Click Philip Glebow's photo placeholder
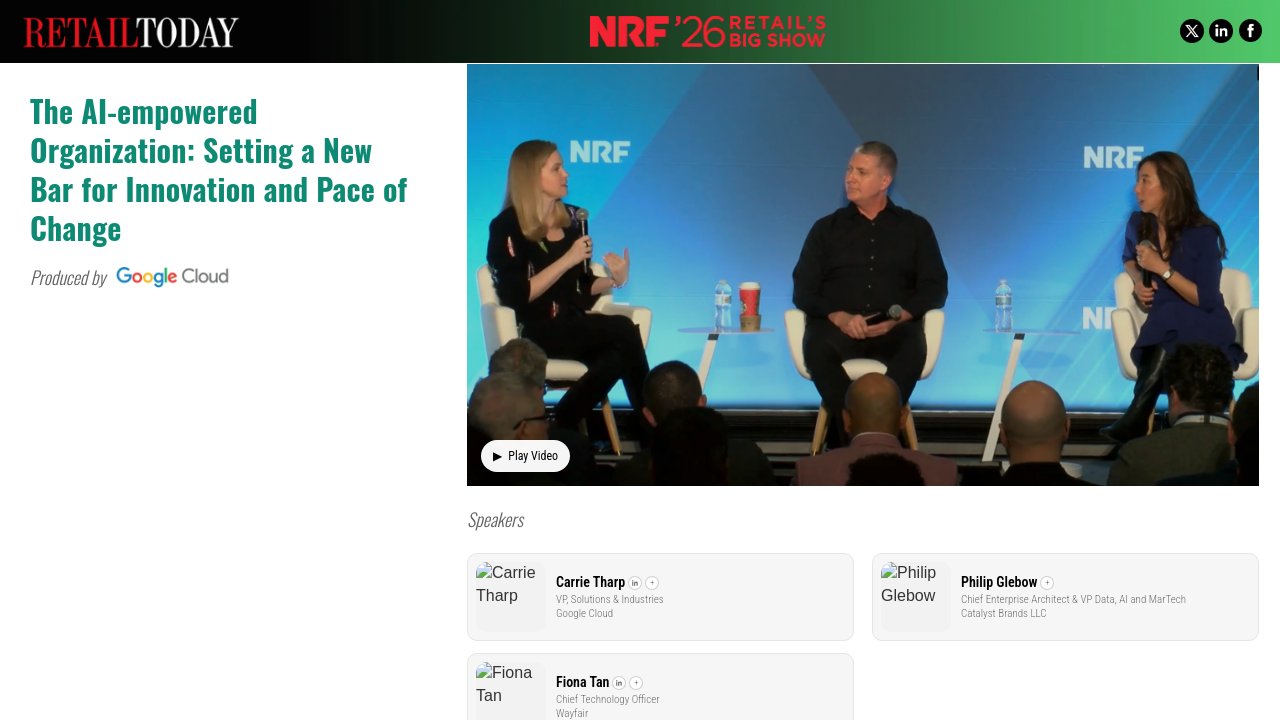This screenshot has height=720, width=1280. pos(916,596)
